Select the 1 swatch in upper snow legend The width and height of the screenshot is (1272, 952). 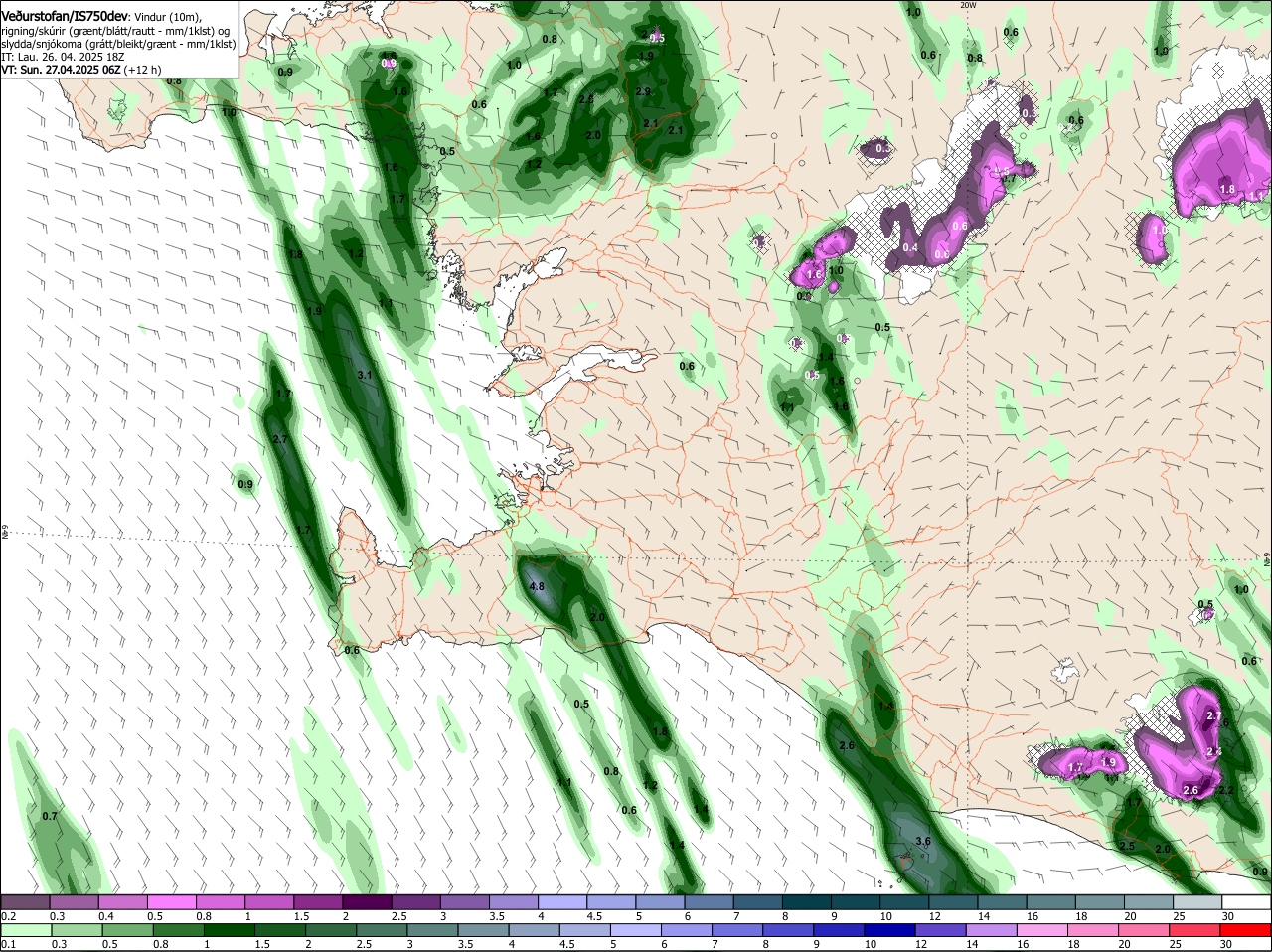click(x=269, y=901)
